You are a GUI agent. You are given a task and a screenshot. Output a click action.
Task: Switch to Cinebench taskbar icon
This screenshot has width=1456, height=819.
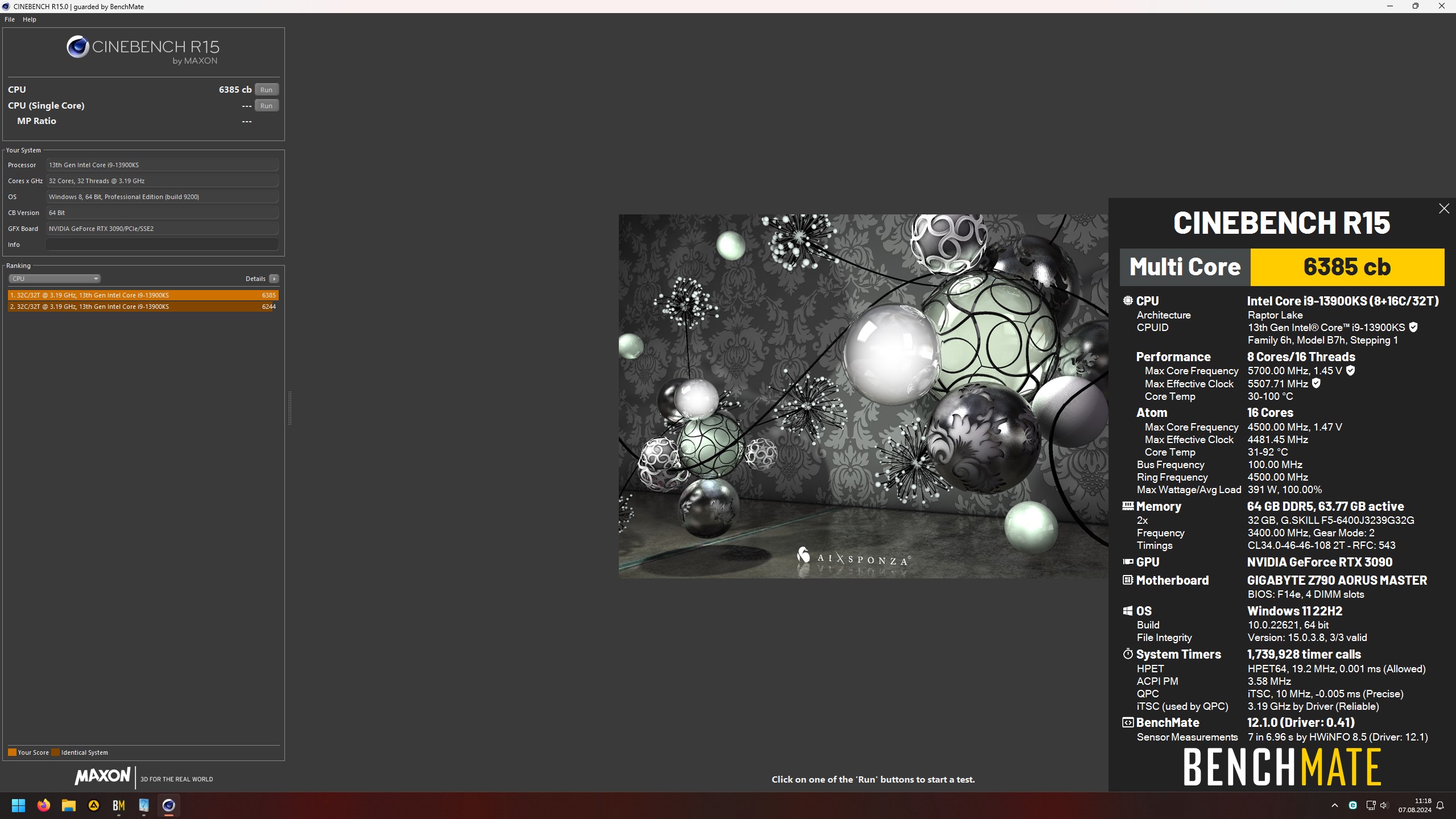coord(169,805)
